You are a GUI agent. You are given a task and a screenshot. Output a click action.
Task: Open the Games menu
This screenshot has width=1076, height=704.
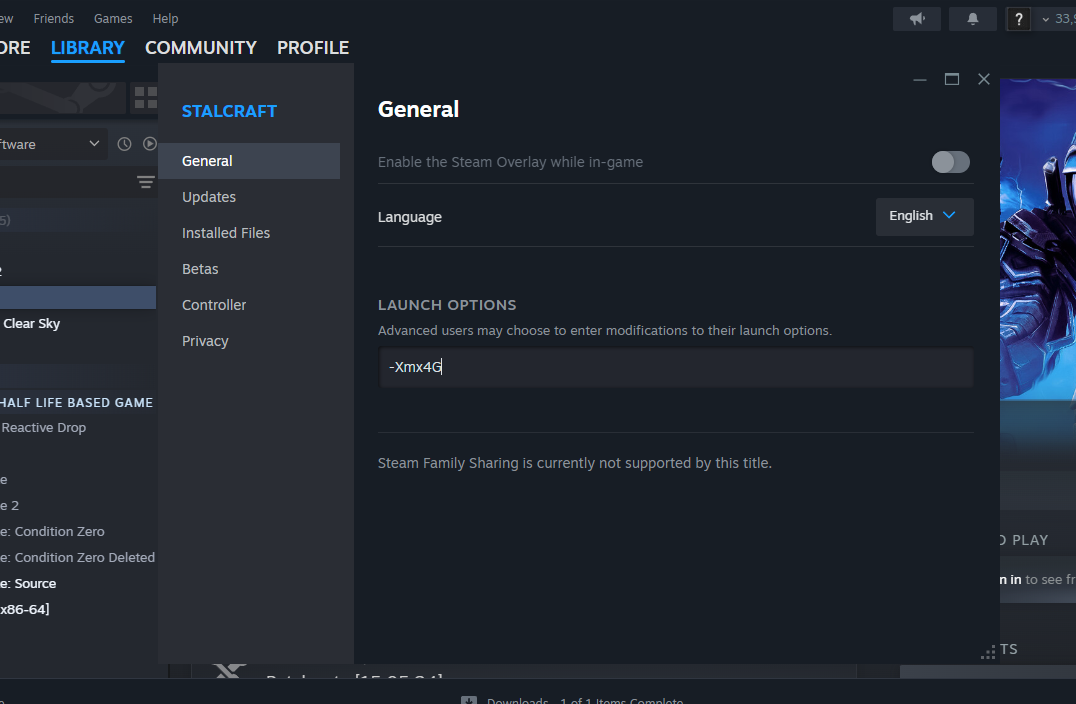113,19
